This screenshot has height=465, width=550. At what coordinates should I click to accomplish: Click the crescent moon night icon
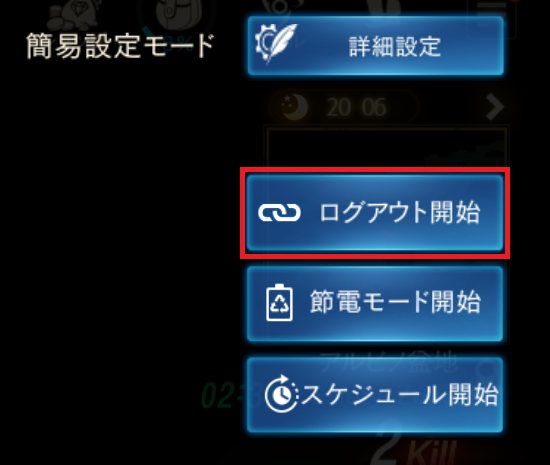[x=294, y=106]
